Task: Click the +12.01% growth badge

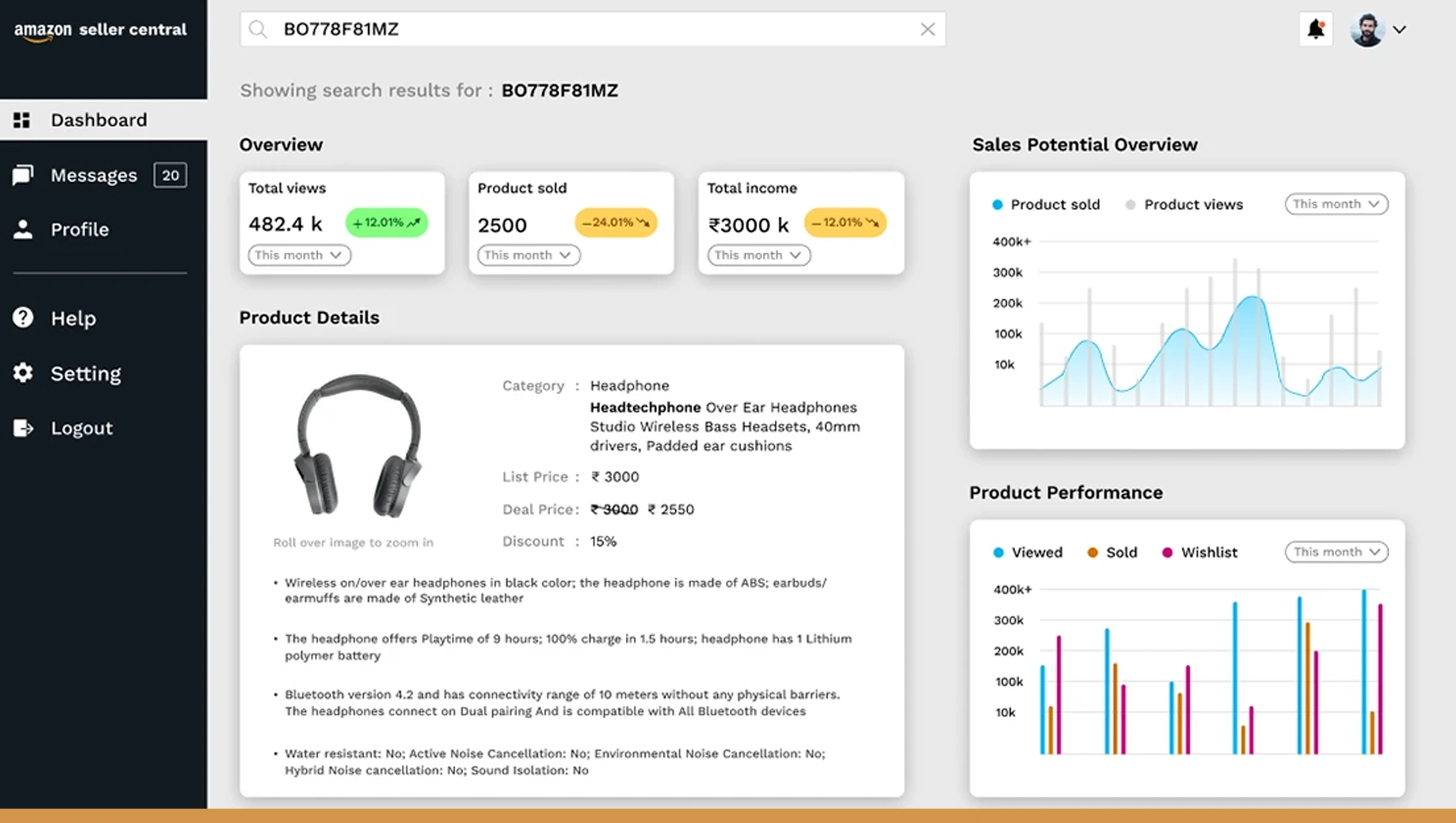Action: pos(386,223)
